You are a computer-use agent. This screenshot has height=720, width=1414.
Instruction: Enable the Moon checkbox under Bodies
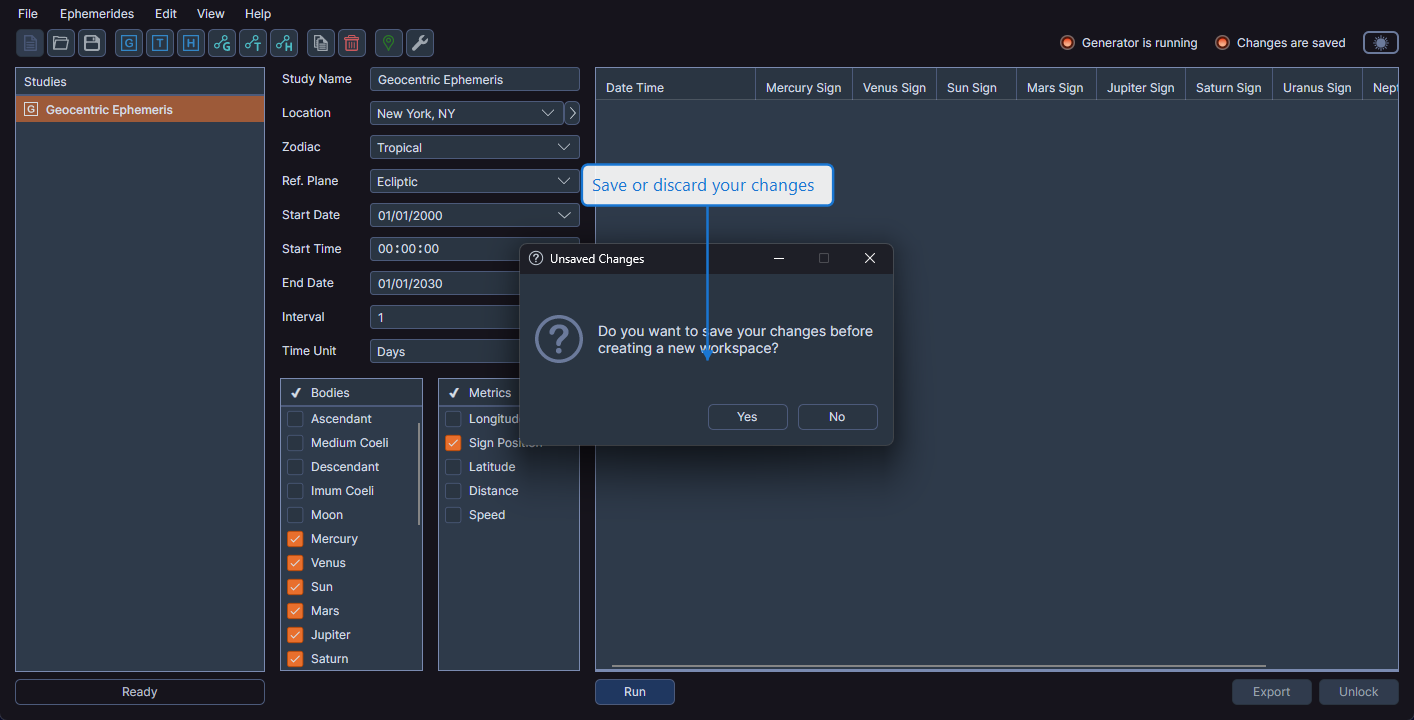coord(296,514)
